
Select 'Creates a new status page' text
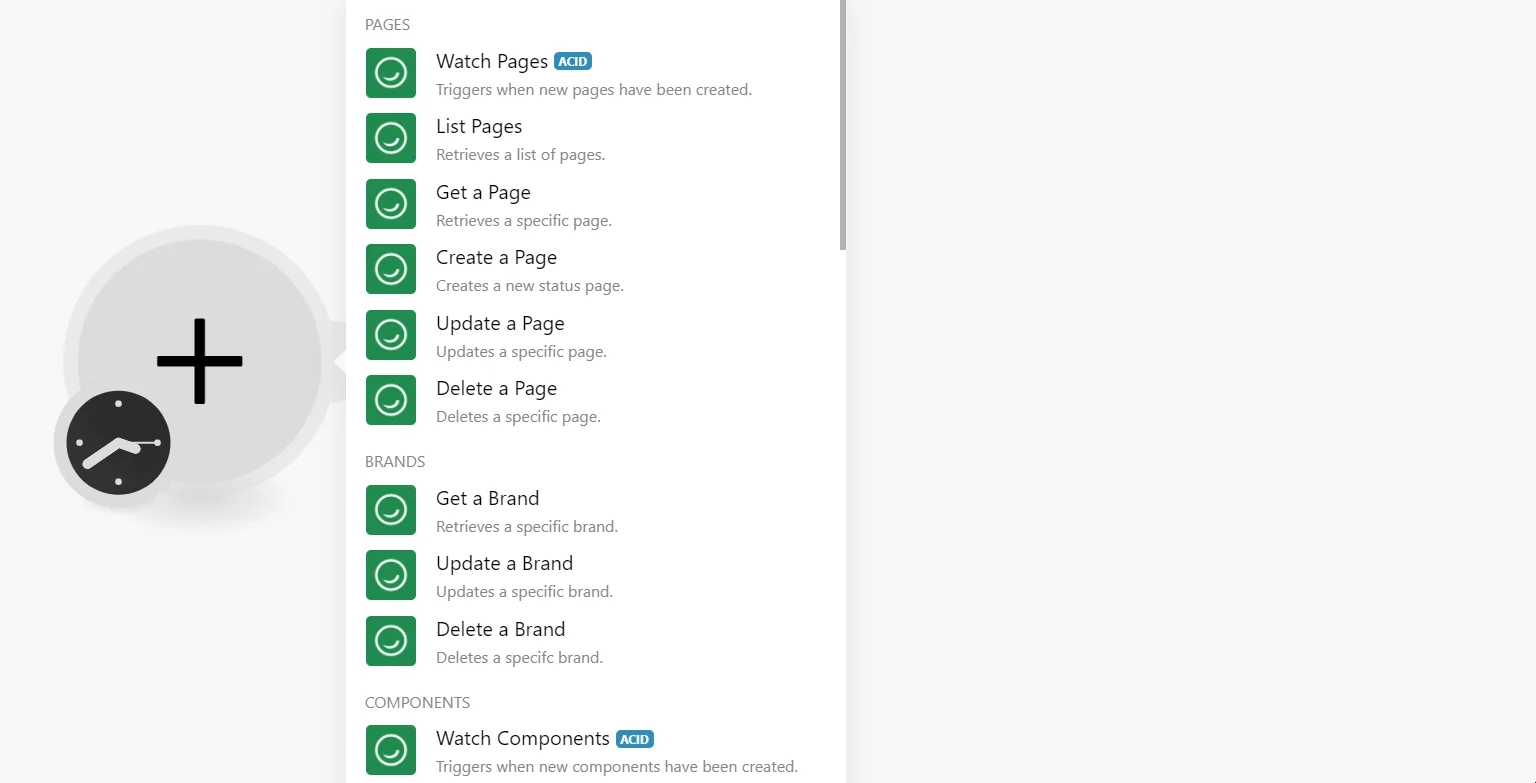point(529,286)
